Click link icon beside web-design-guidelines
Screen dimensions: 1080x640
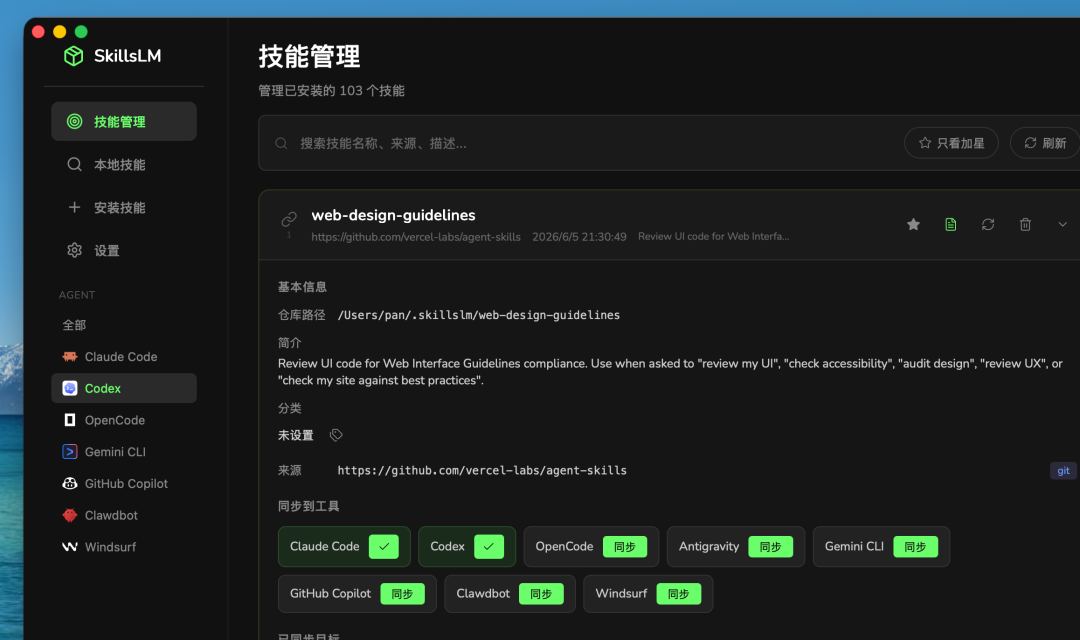[289, 219]
